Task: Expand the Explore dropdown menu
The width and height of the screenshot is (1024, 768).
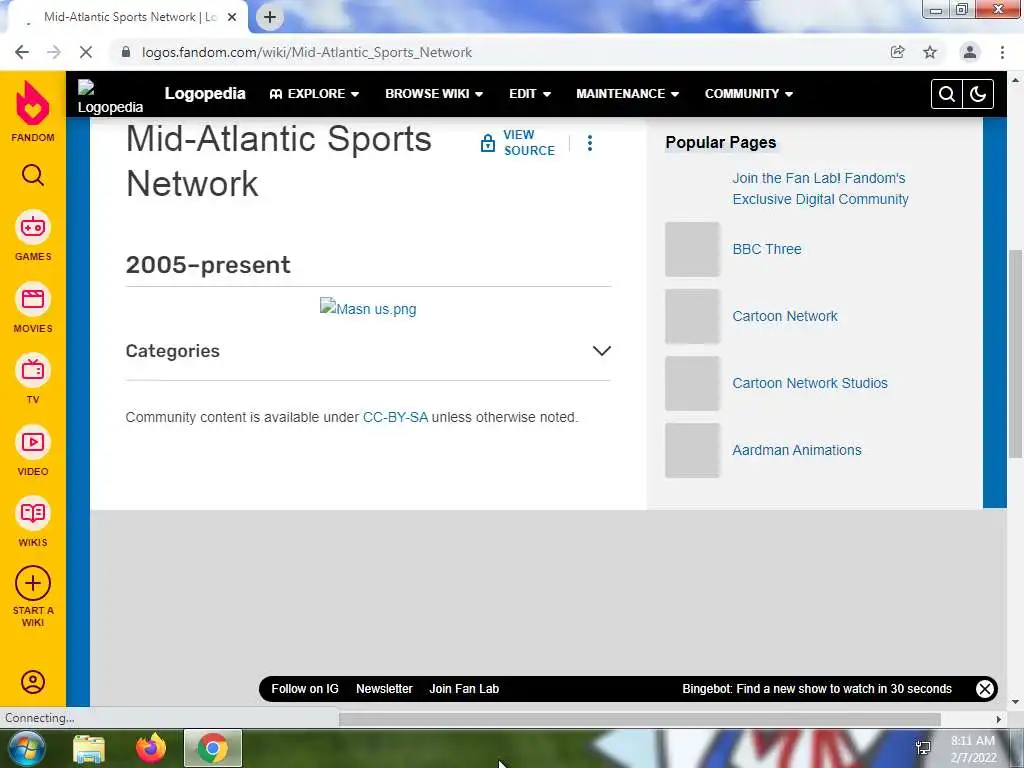Action: pos(314,94)
